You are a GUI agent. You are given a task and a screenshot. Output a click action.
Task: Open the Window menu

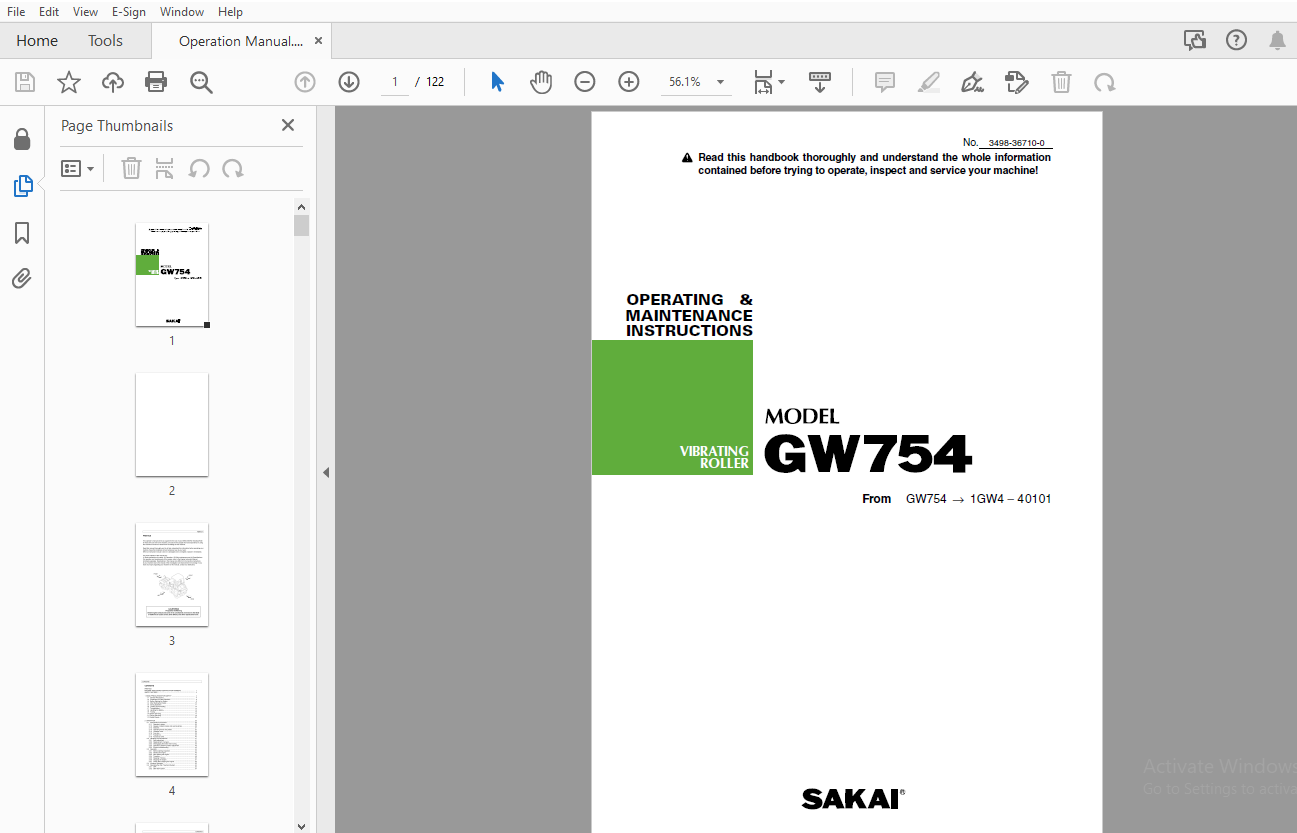(x=182, y=12)
